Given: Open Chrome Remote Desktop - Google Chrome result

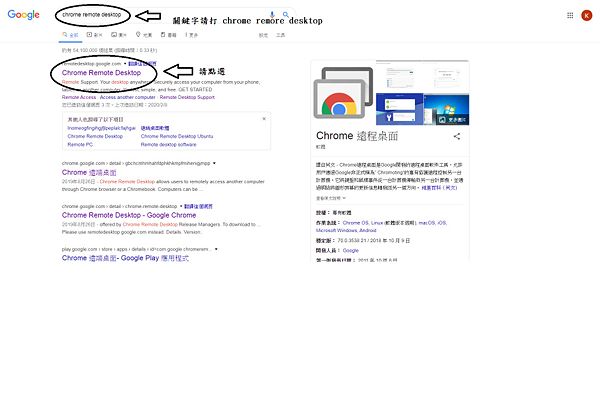Looking at the screenshot, I should 129,215.
